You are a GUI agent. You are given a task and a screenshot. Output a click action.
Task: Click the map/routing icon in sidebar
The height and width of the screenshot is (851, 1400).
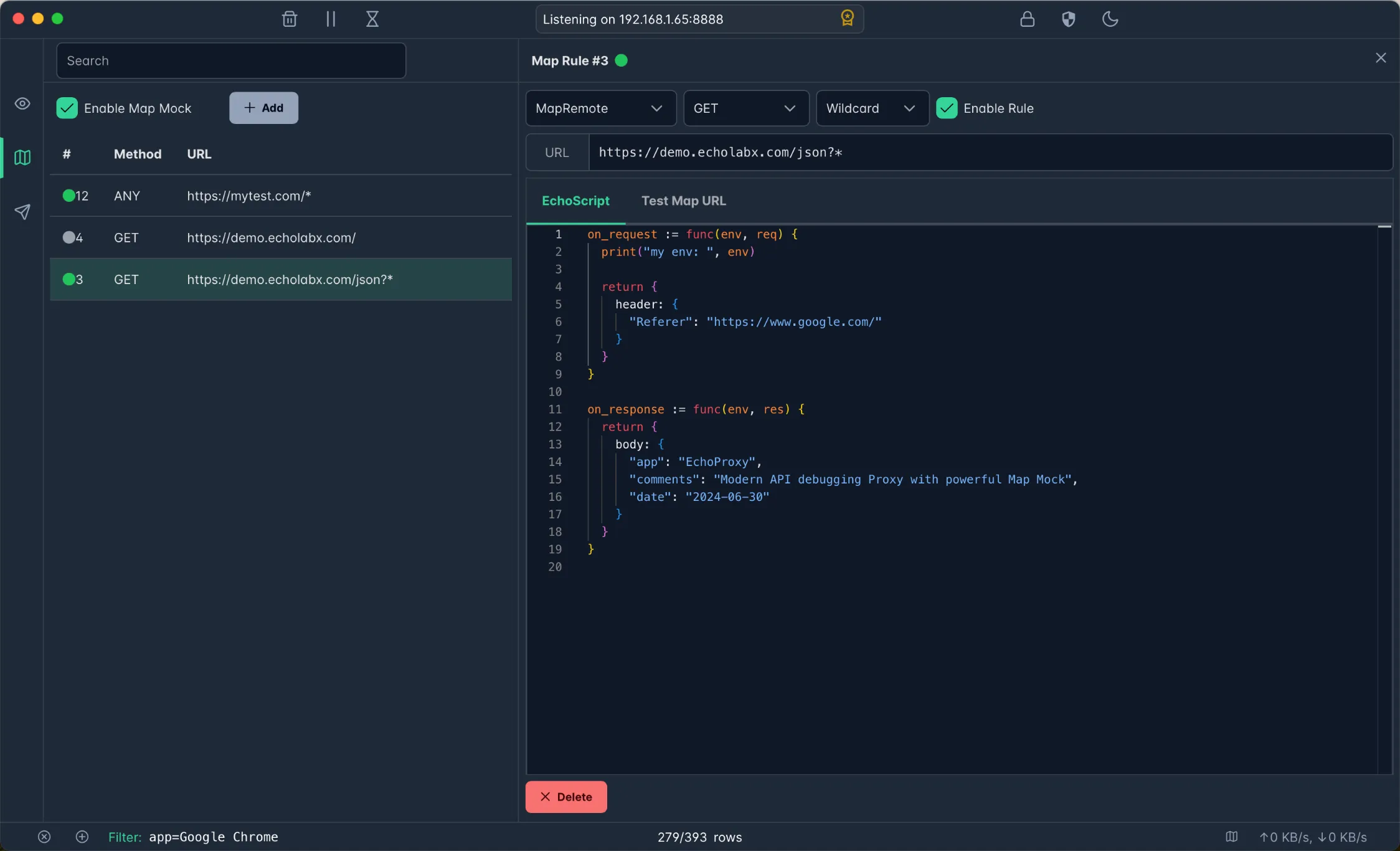22,158
